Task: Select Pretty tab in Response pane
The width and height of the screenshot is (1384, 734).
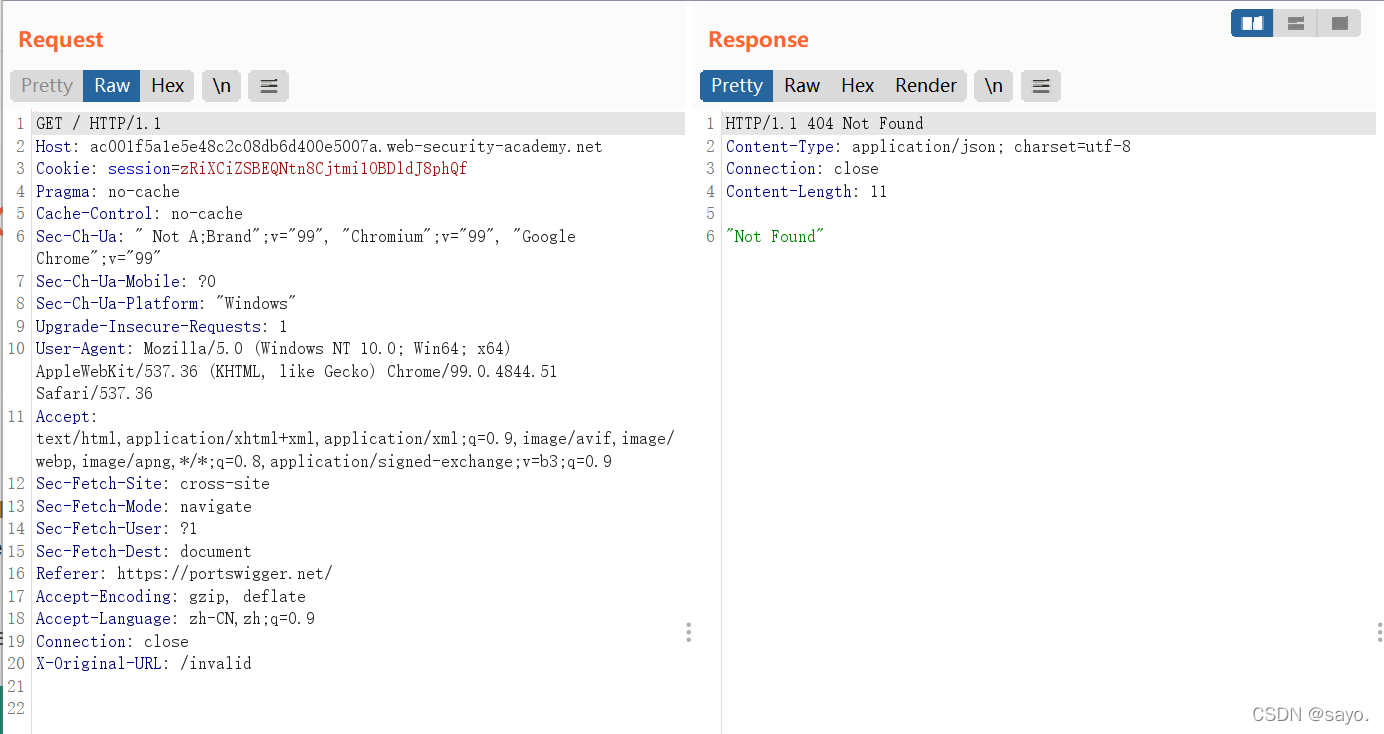Action: [737, 86]
